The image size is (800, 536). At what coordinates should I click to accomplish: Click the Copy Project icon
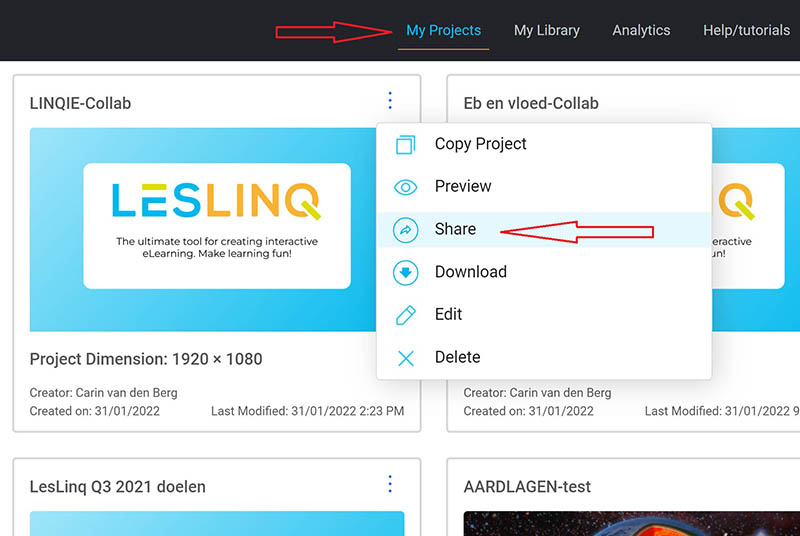click(x=406, y=144)
